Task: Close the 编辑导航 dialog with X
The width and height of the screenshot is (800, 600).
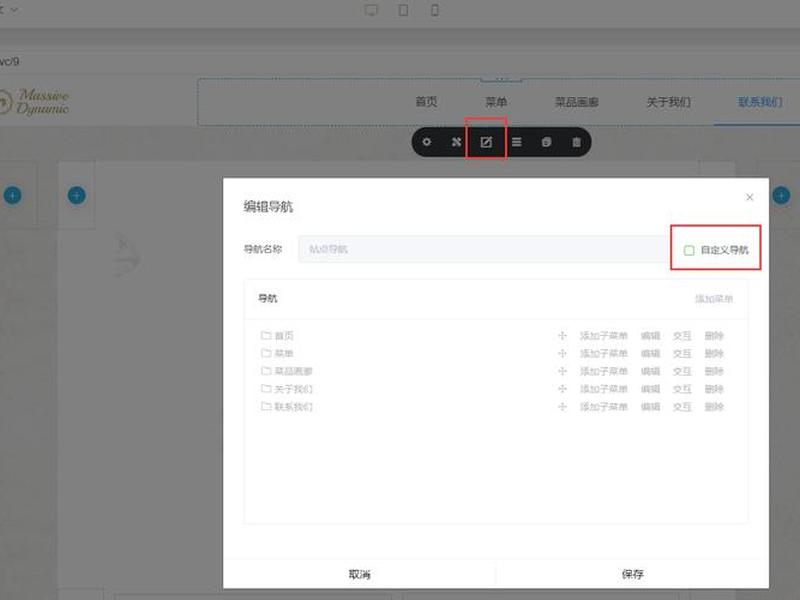Action: click(749, 197)
